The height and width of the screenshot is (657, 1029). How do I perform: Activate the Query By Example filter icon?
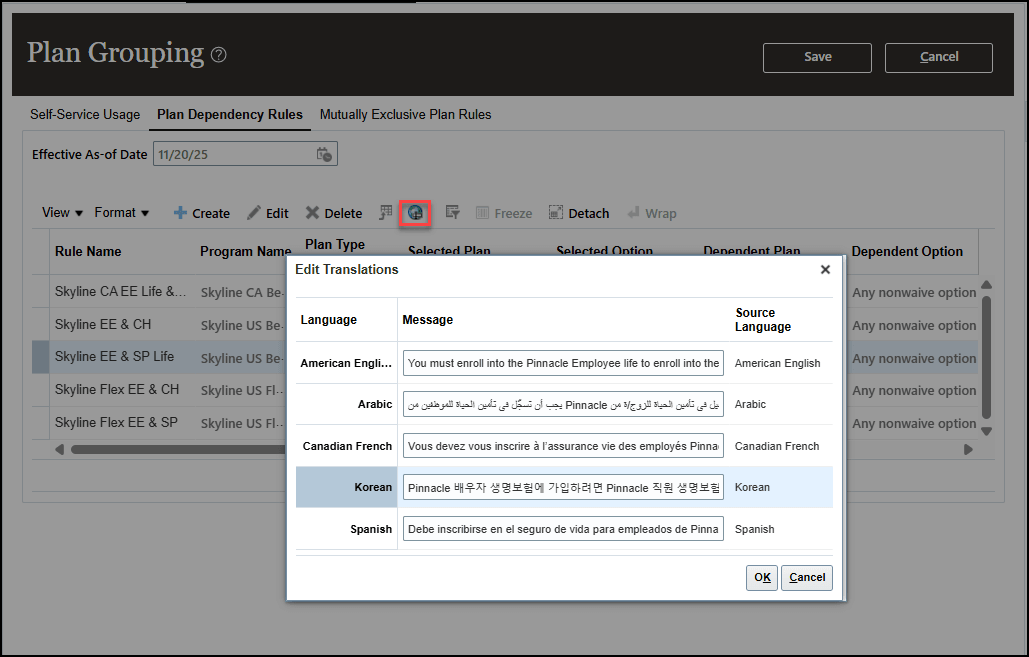click(452, 212)
